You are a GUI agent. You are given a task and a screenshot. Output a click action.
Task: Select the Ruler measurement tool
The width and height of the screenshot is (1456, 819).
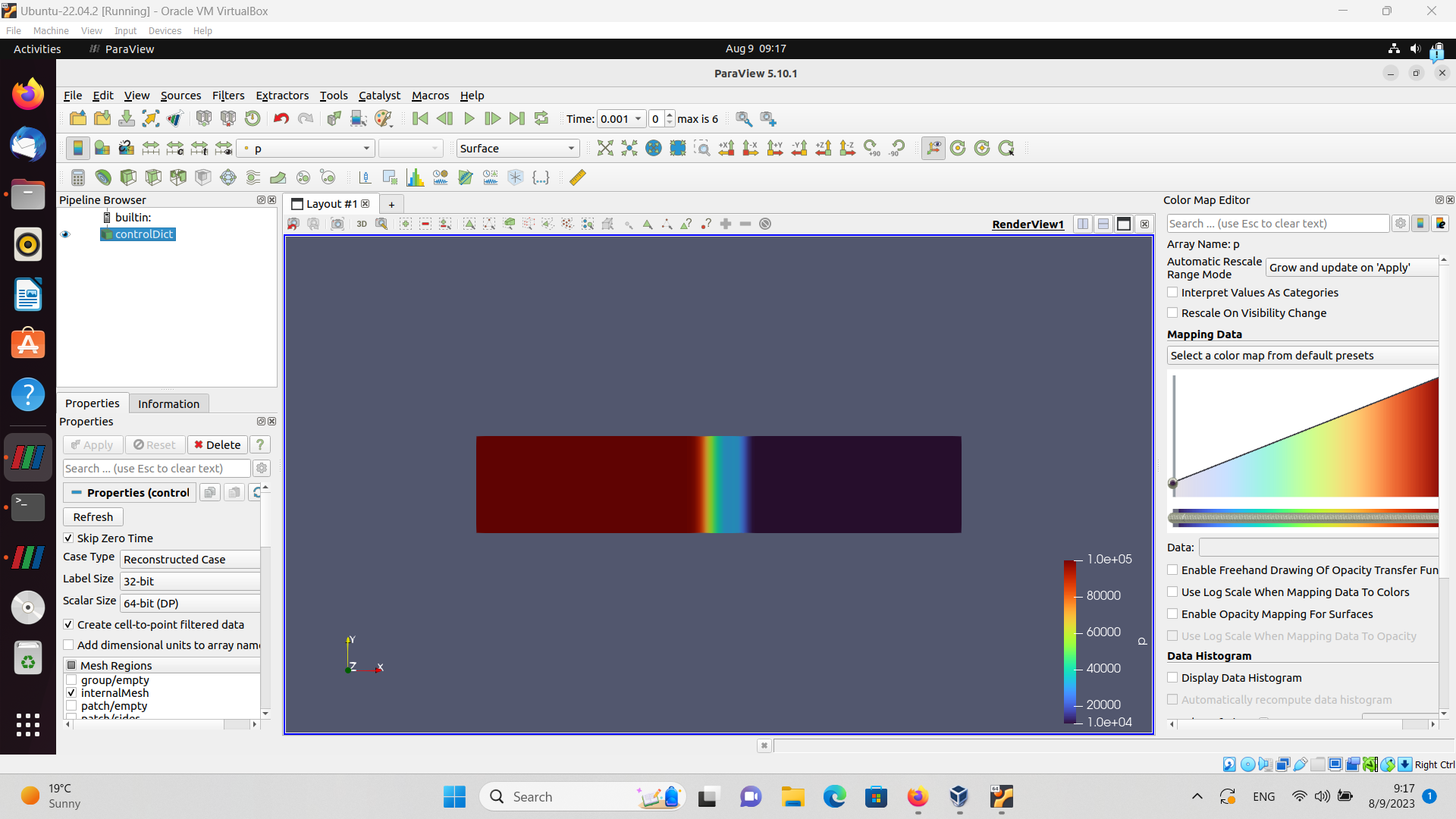[578, 177]
